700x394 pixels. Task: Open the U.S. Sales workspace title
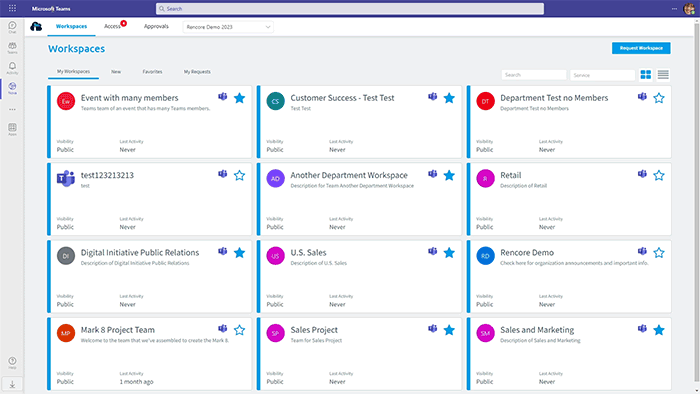coord(308,253)
